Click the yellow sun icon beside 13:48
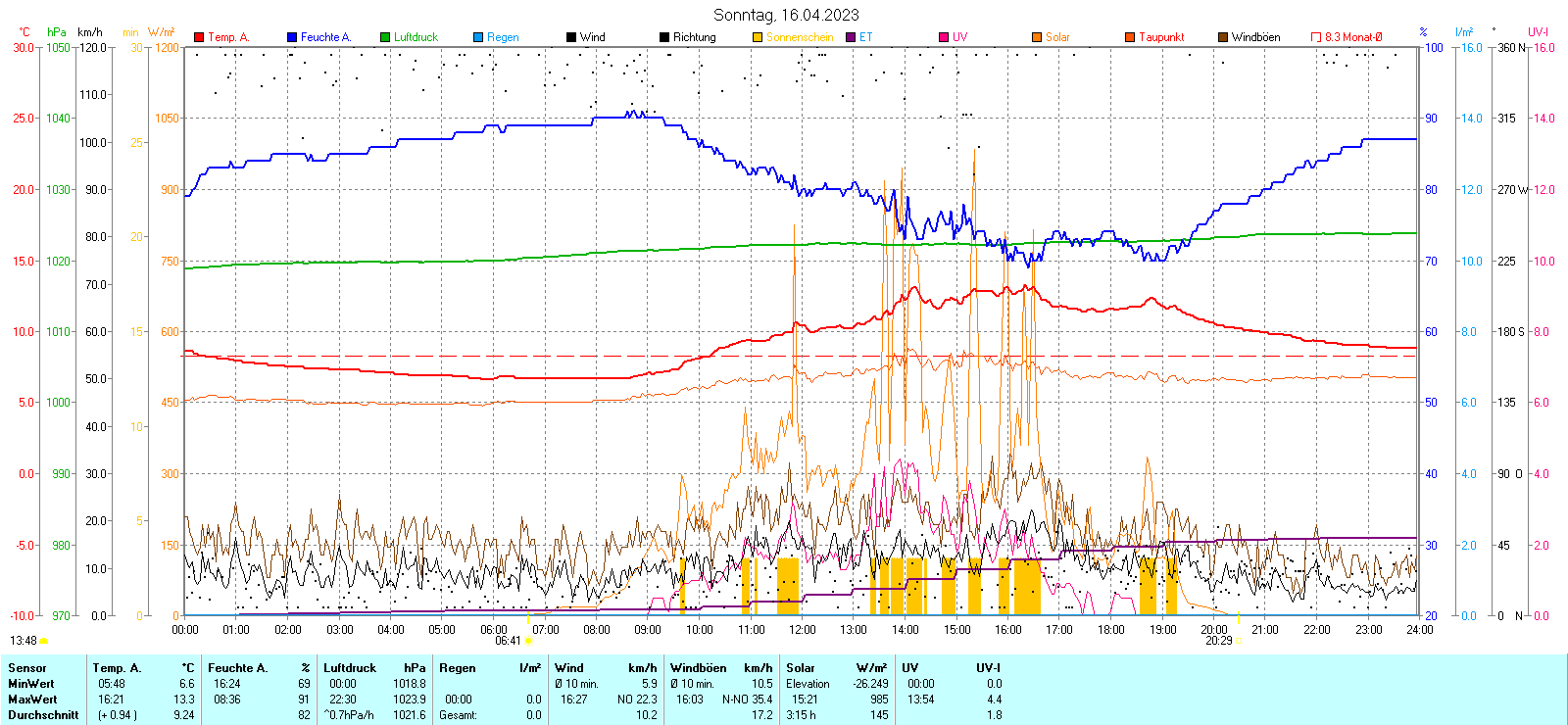1568x725 pixels. pyautogui.click(x=43, y=641)
